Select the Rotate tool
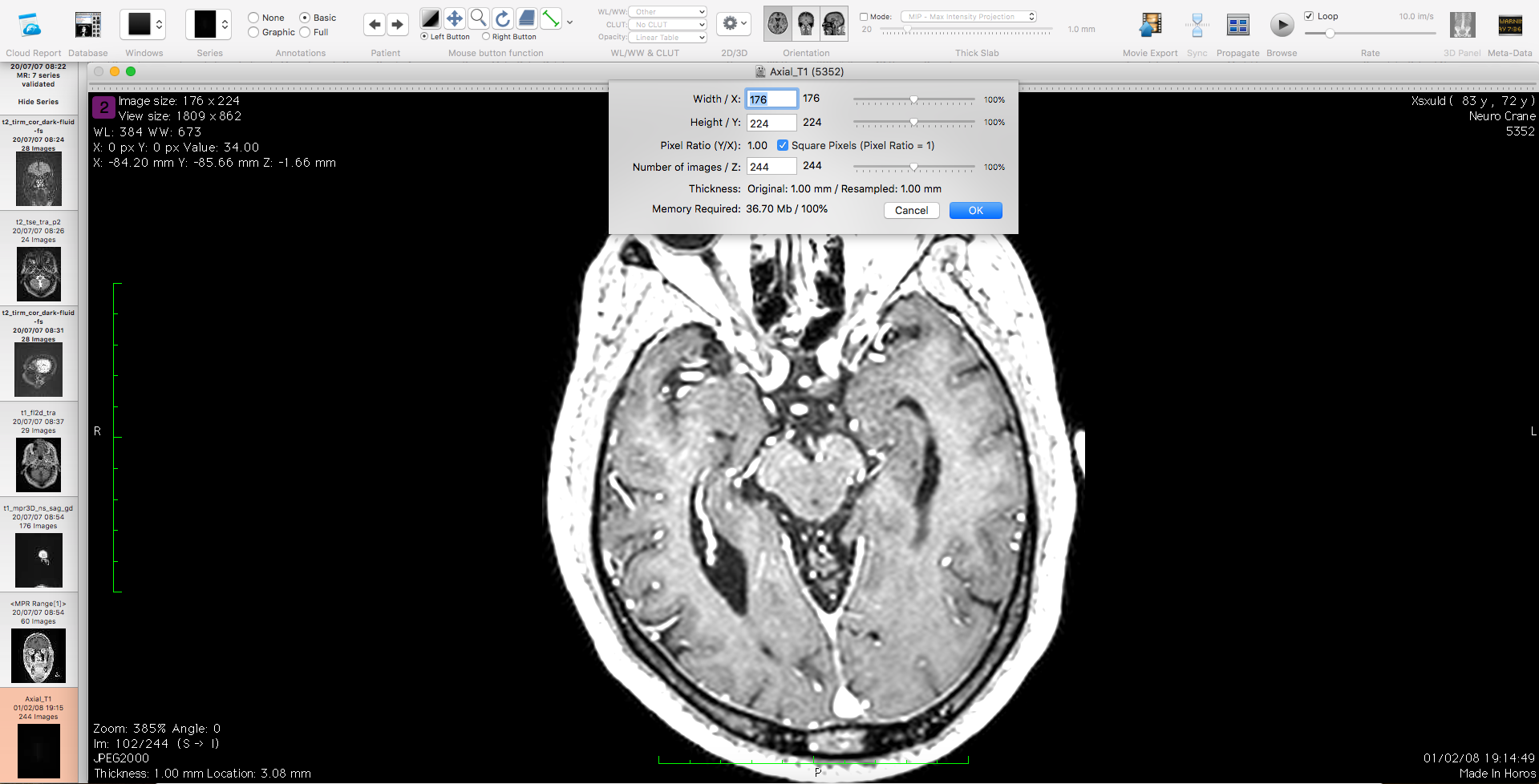1539x784 pixels. [x=503, y=19]
